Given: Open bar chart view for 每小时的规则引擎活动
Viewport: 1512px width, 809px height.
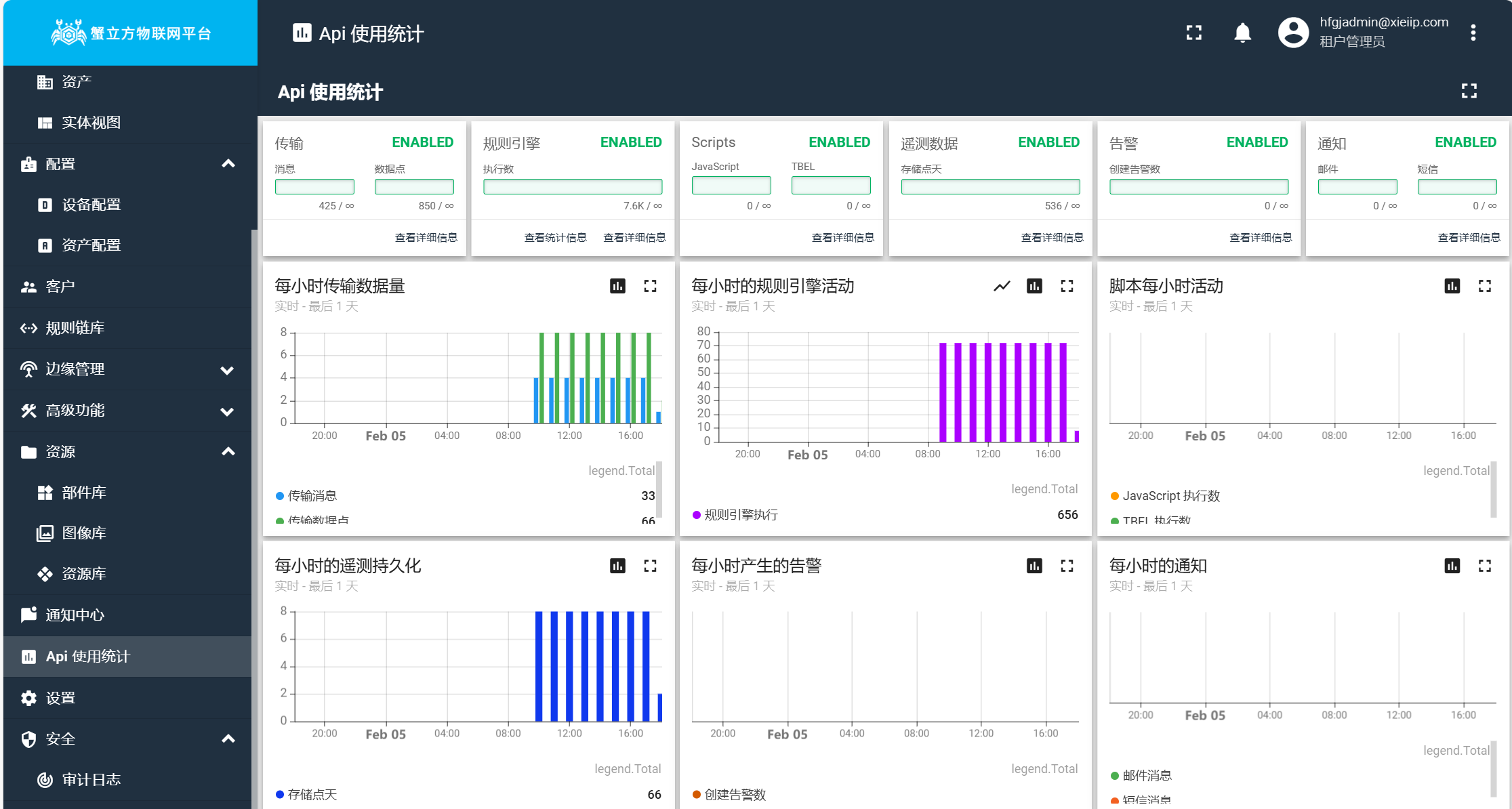Looking at the screenshot, I should (1034, 287).
